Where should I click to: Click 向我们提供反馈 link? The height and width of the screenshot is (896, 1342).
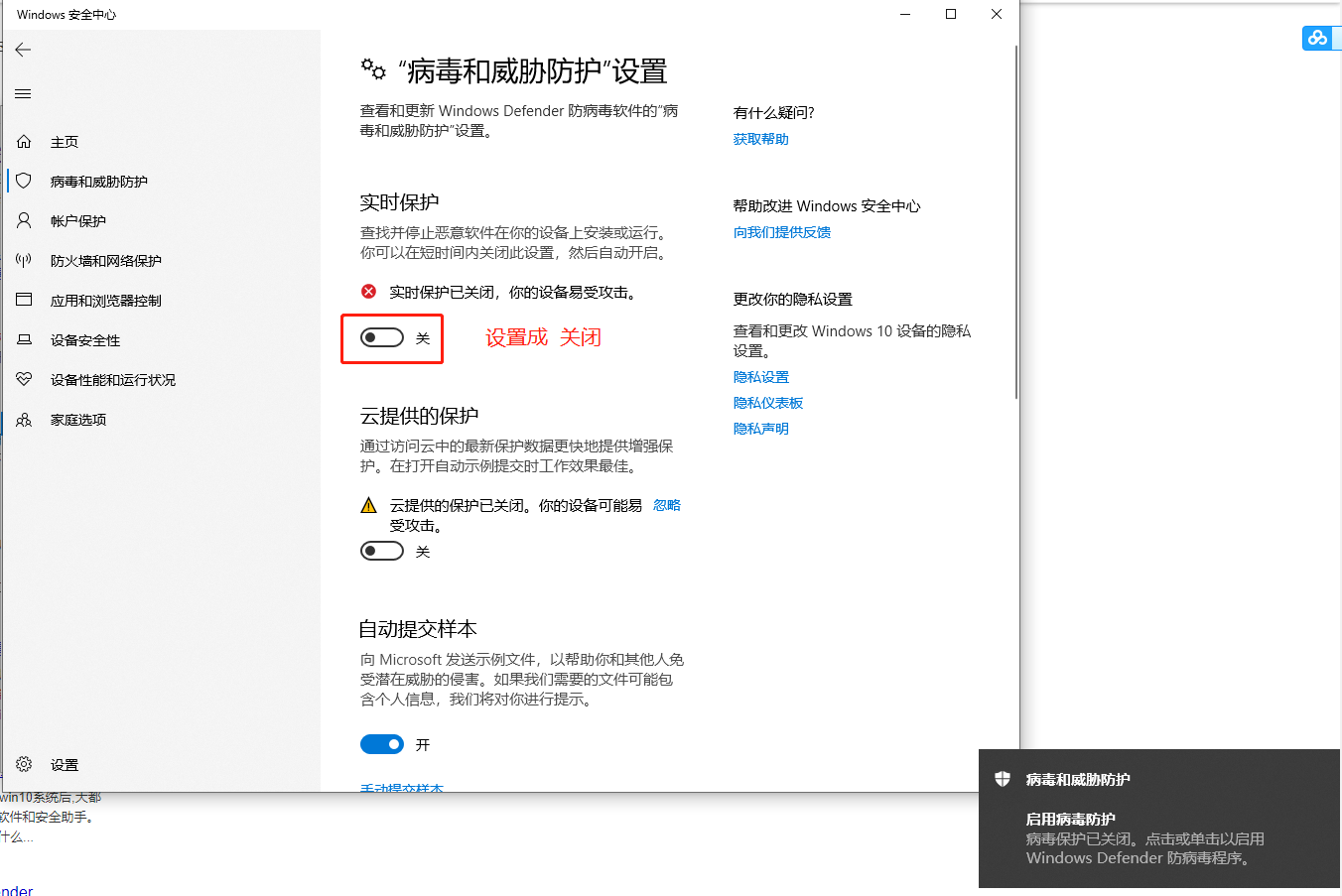(x=782, y=232)
